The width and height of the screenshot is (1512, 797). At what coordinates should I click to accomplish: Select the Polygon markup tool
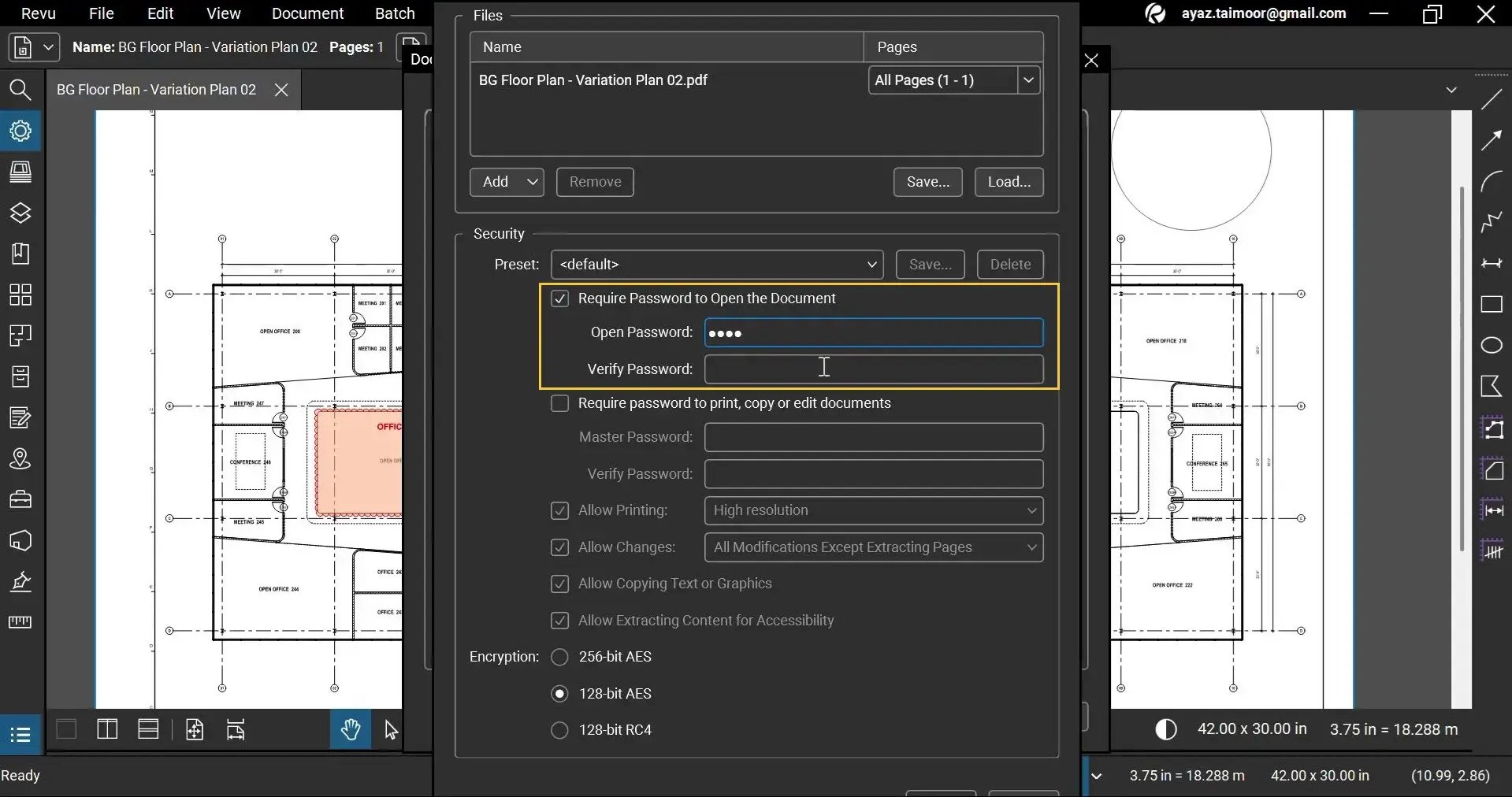pyautogui.click(x=1492, y=386)
